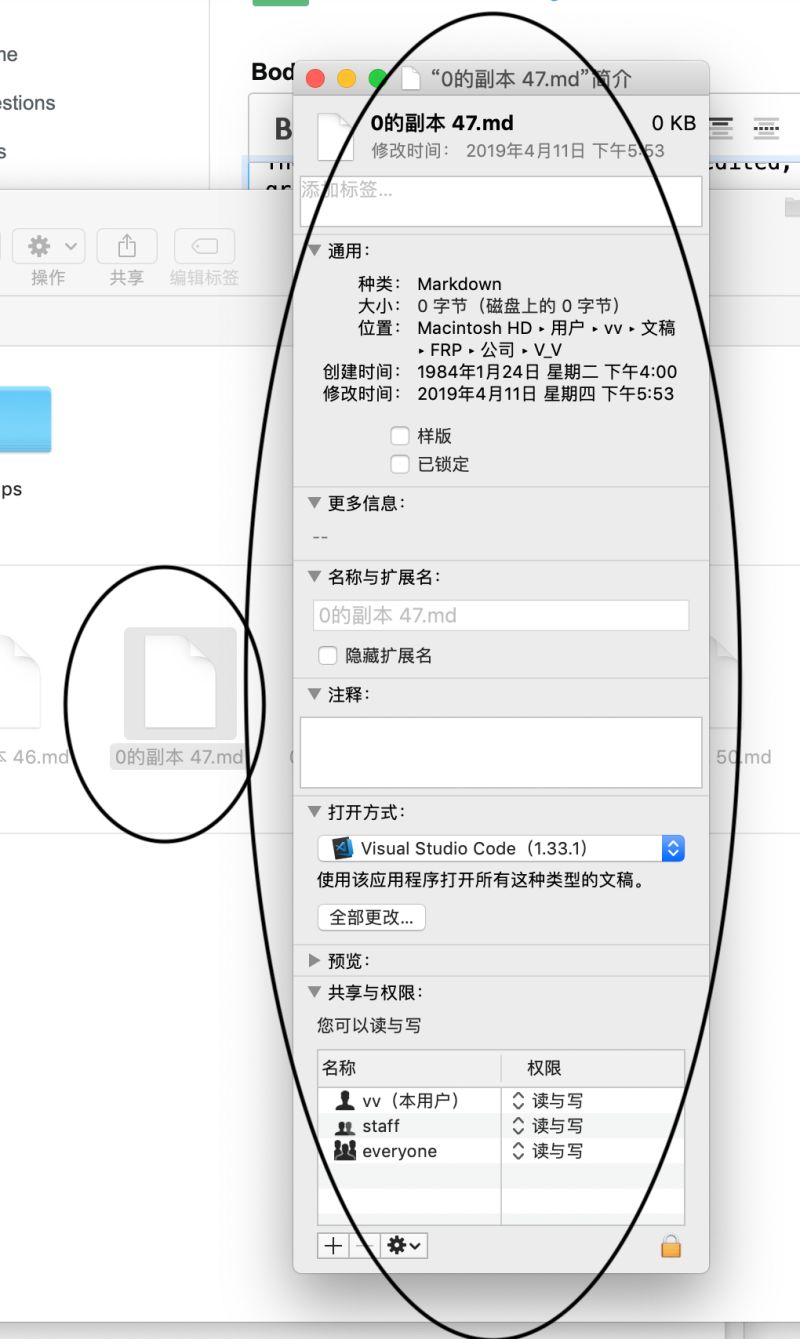This screenshot has width=800, height=1339.
Task: Collapse the 通用 section
Action: (x=314, y=251)
